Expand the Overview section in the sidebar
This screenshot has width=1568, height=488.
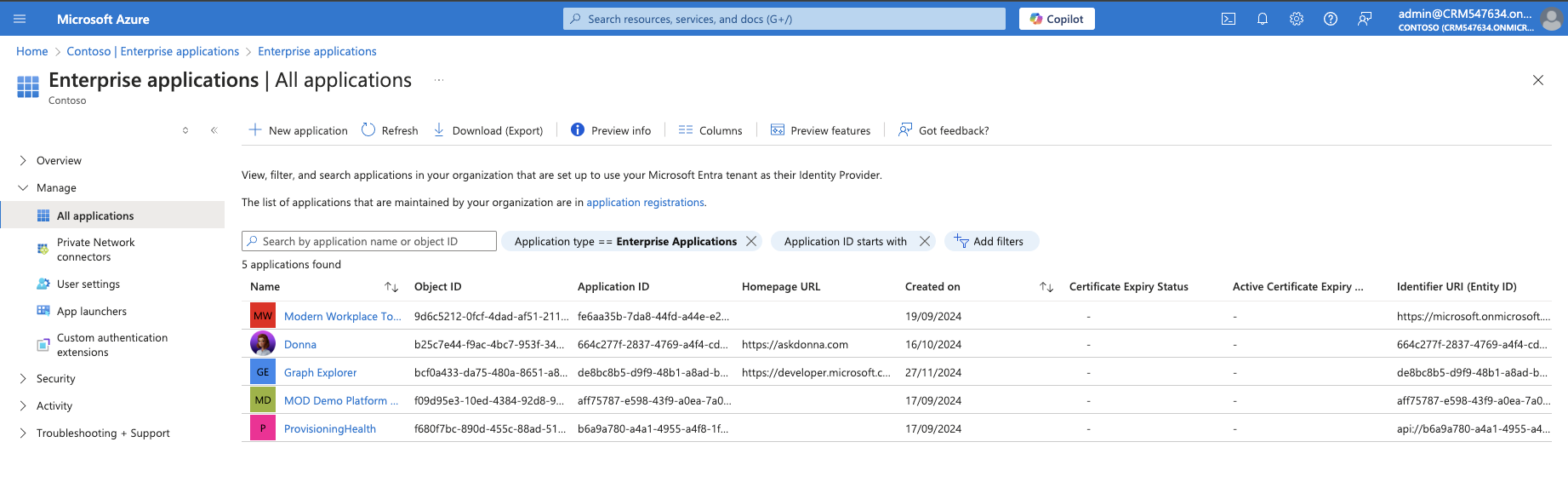click(x=23, y=160)
